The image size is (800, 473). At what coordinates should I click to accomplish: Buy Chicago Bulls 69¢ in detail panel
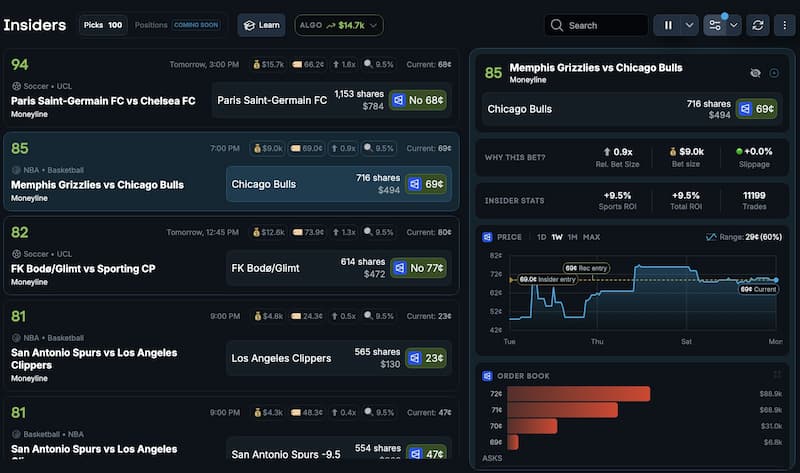pyautogui.click(x=756, y=109)
